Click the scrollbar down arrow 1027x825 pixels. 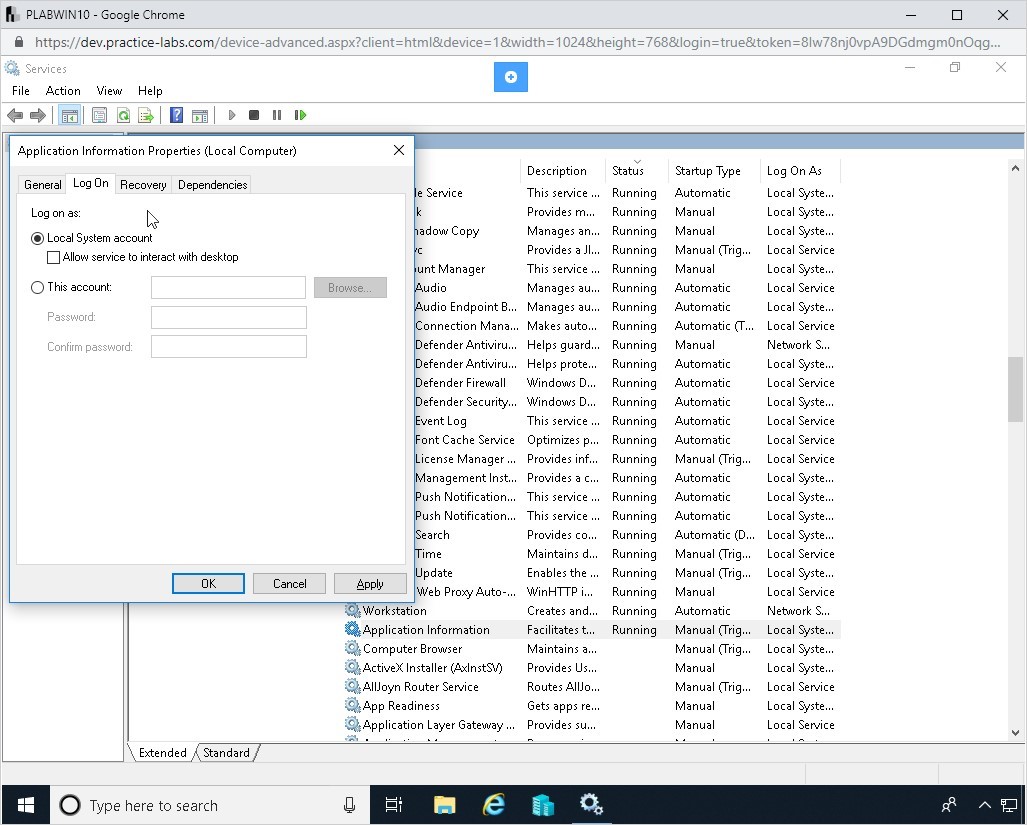pyautogui.click(x=1015, y=733)
